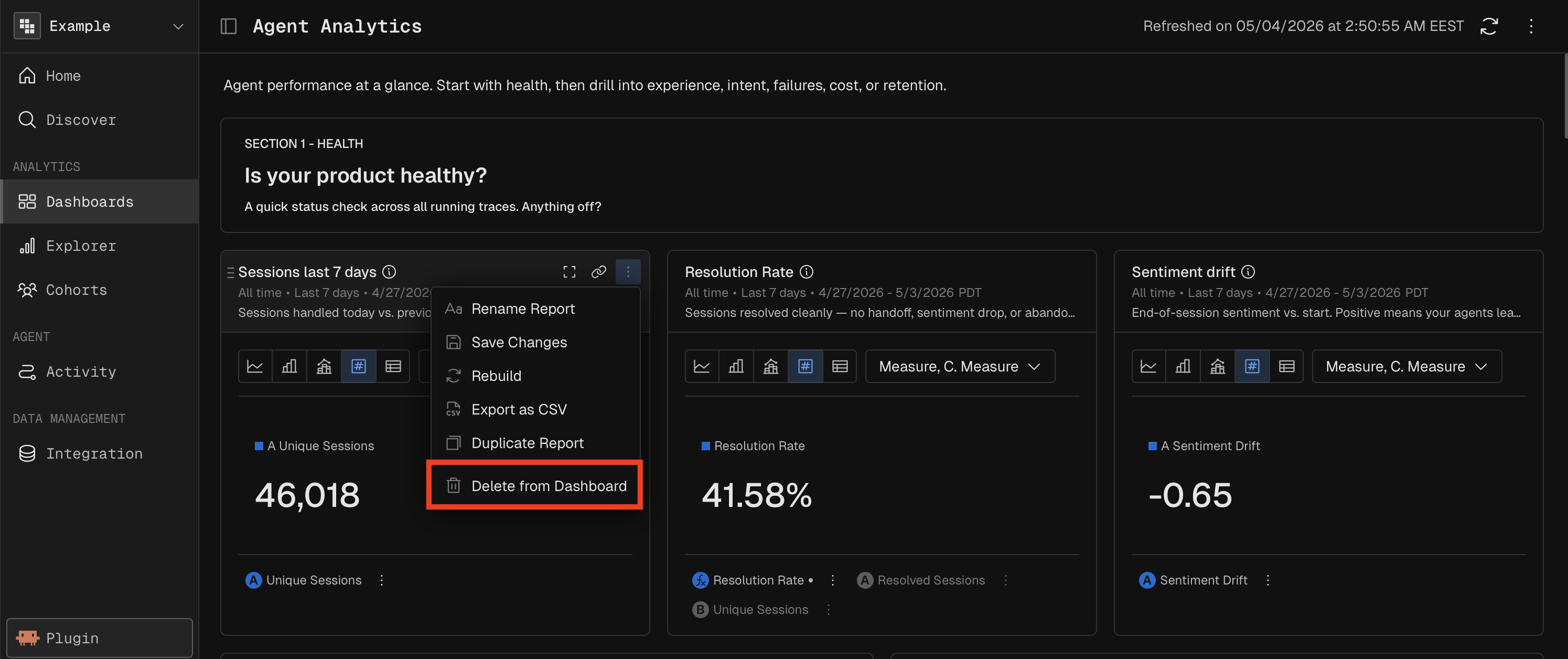Switch Sessions card to table view
The height and width of the screenshot is (659, 1568).
pyautogui.click(x=393, y=366)
